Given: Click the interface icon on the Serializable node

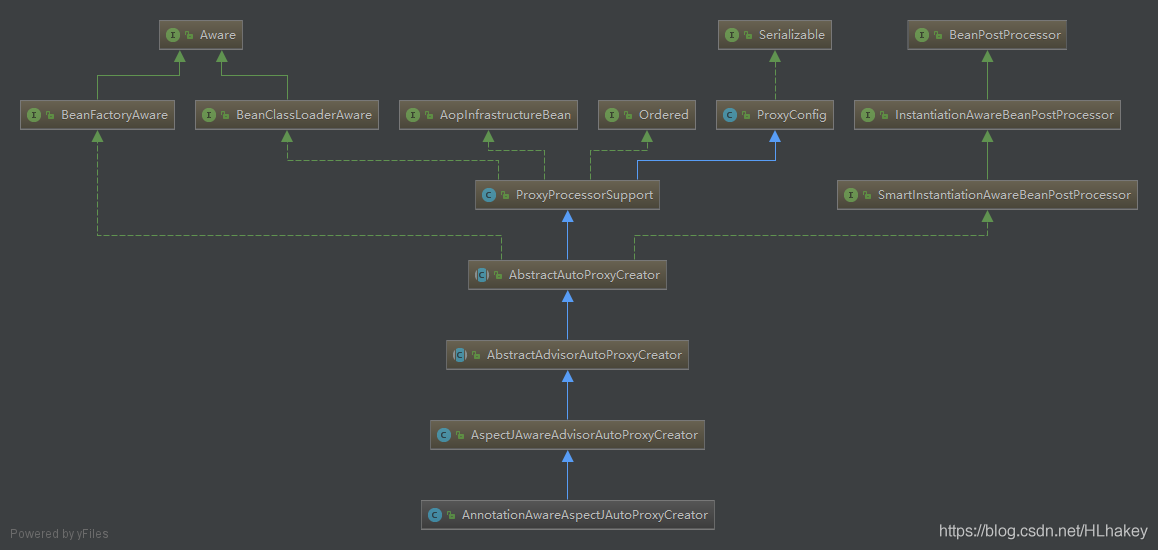Looking at the screenshot, I should pyautogui.click(x=732, y=35).
